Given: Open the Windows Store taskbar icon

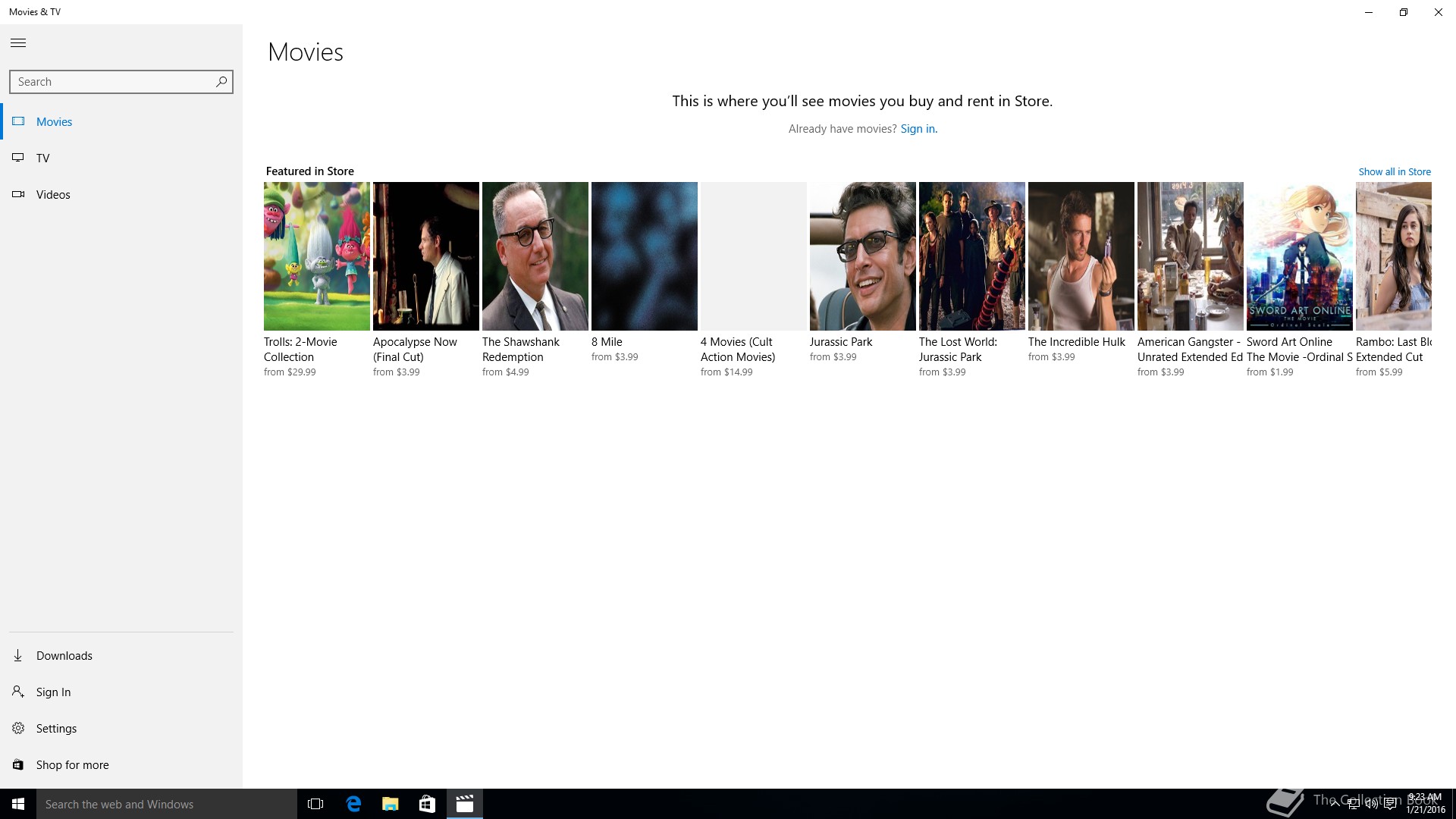Looking at the screenshot, I should pos(427,804).
